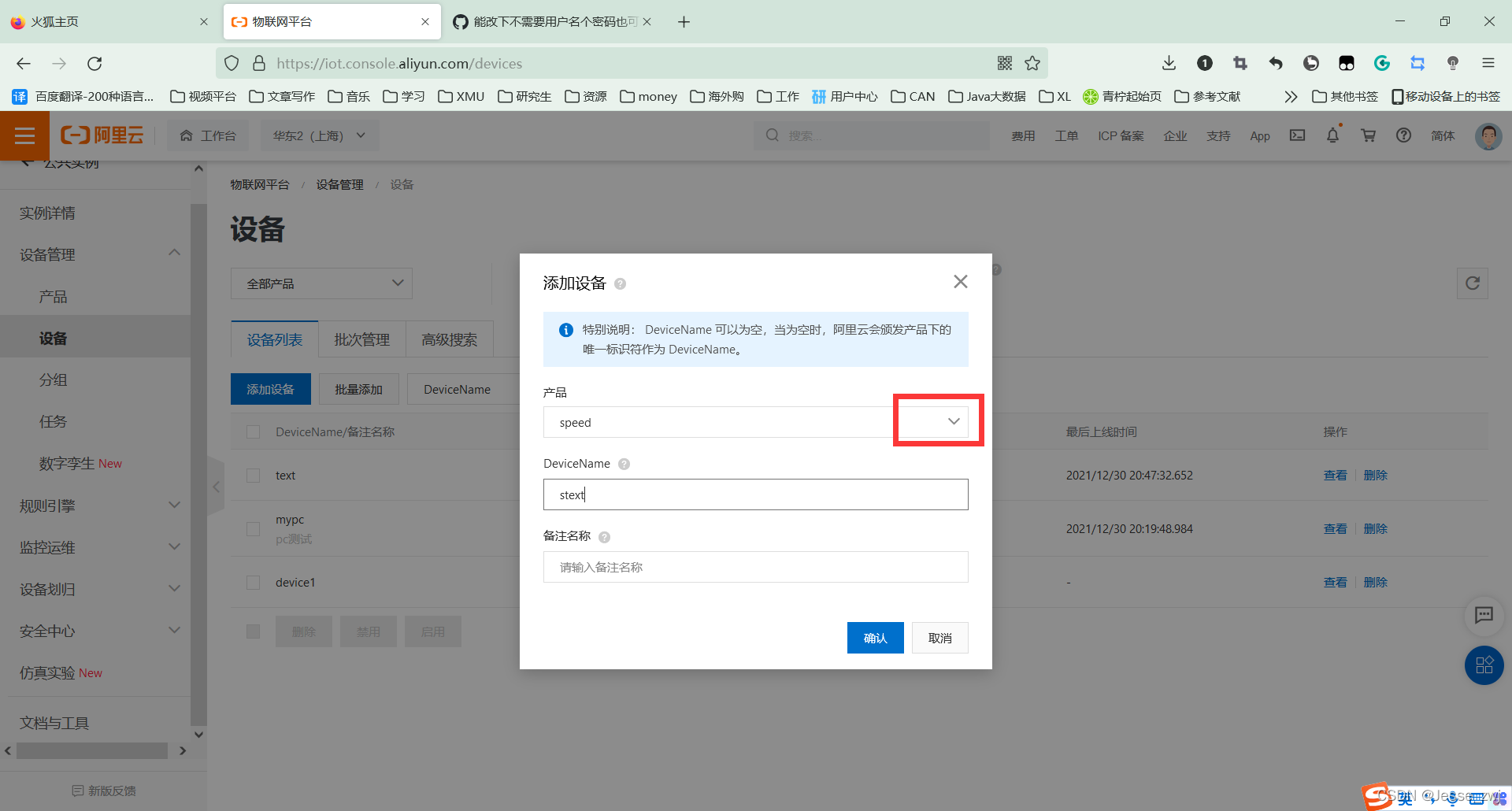Check the checkbox for device1 row

click(253, 583)
